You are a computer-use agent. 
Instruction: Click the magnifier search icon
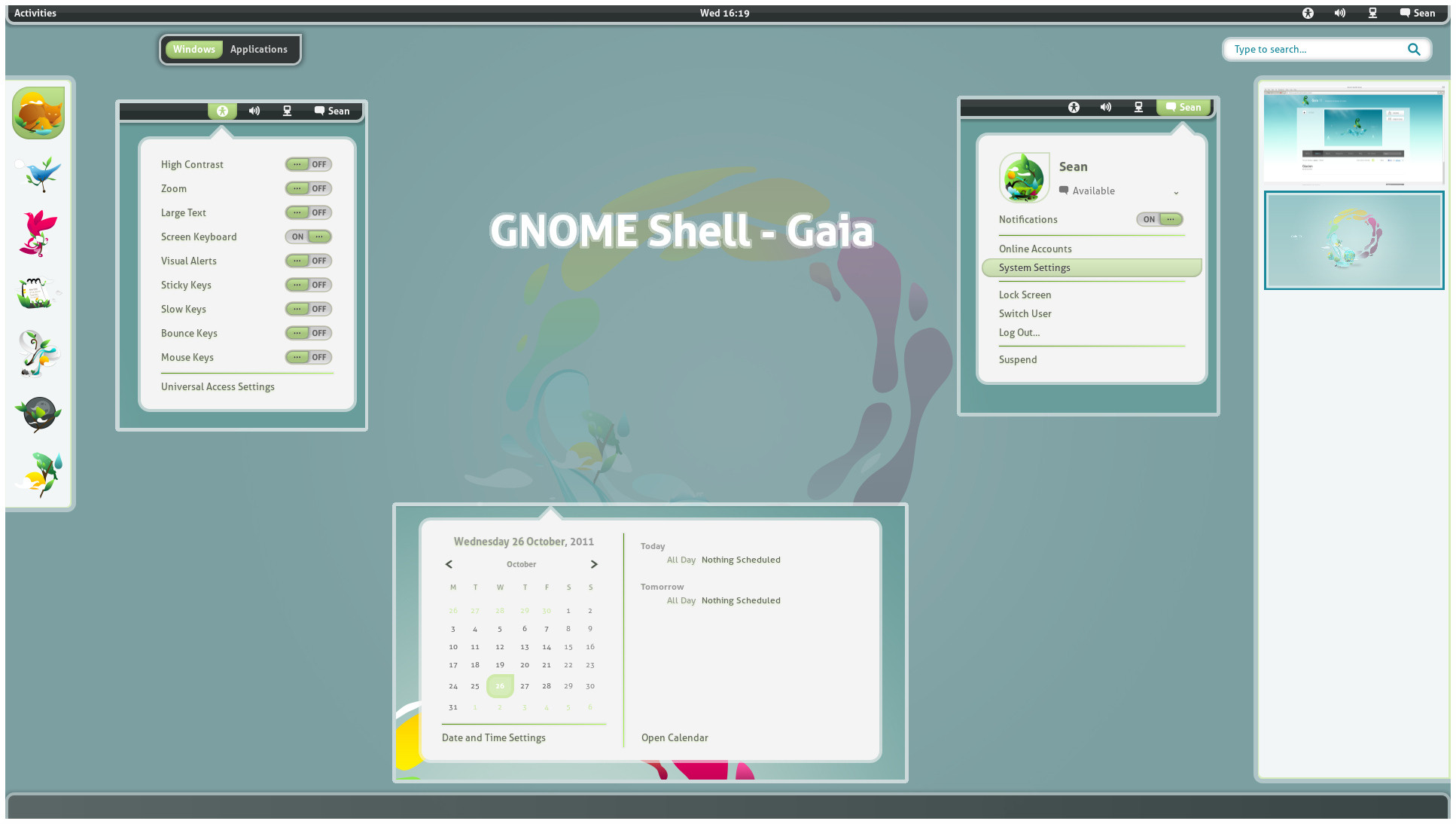tap(1414, 49)
